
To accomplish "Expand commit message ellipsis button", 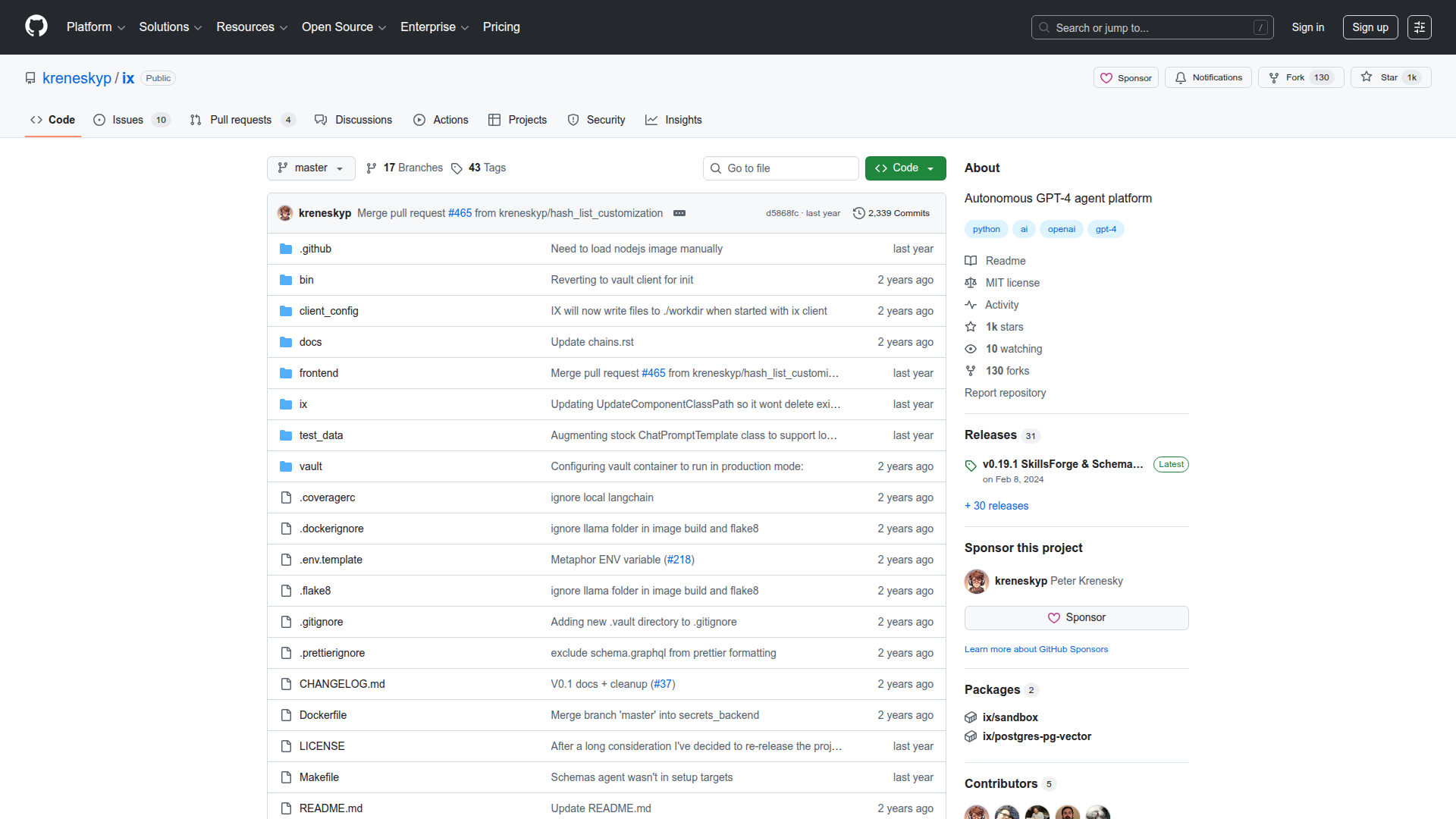I will pos(679,213).
